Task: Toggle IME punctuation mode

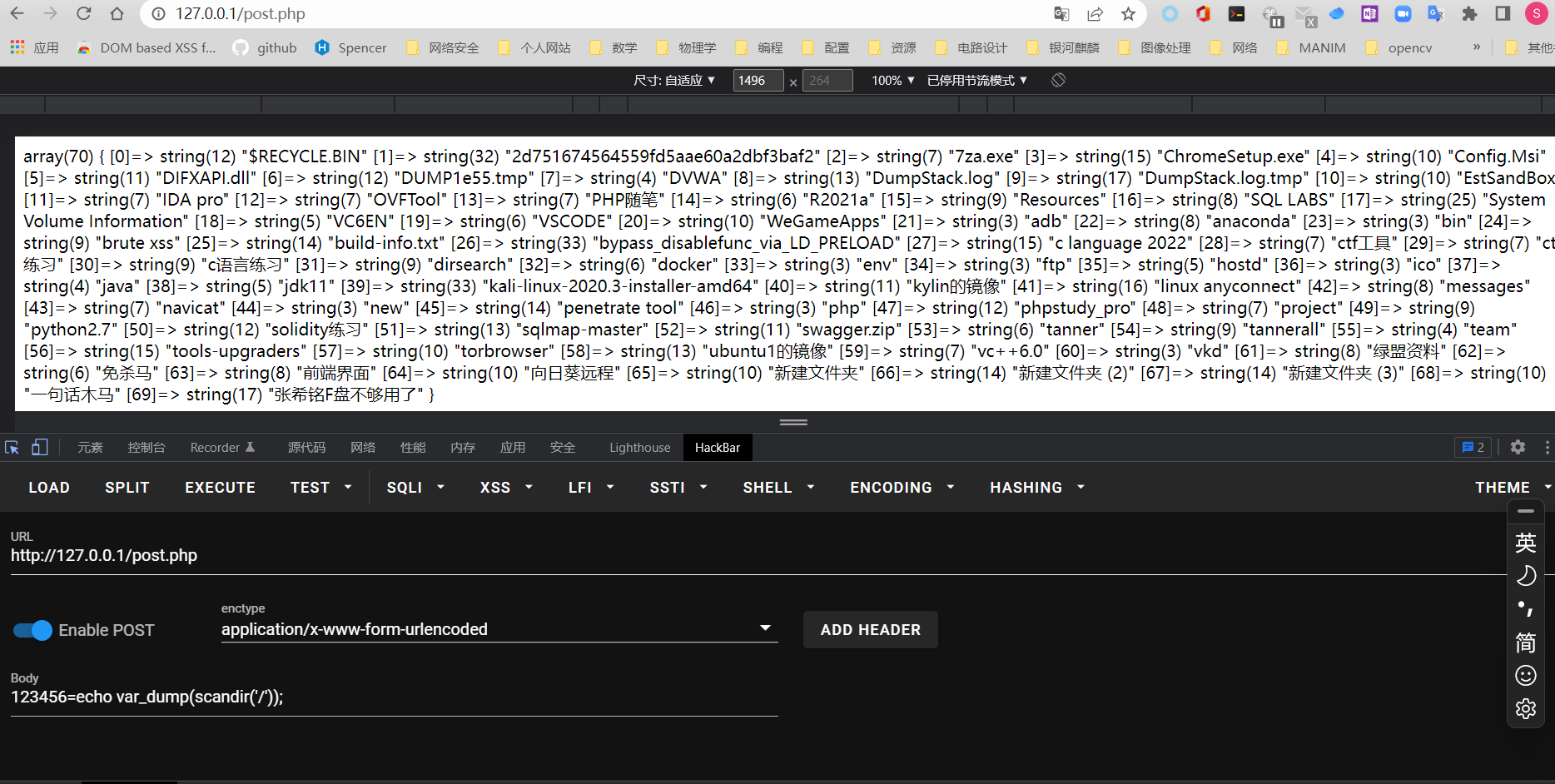Action: click(1525, 608)
